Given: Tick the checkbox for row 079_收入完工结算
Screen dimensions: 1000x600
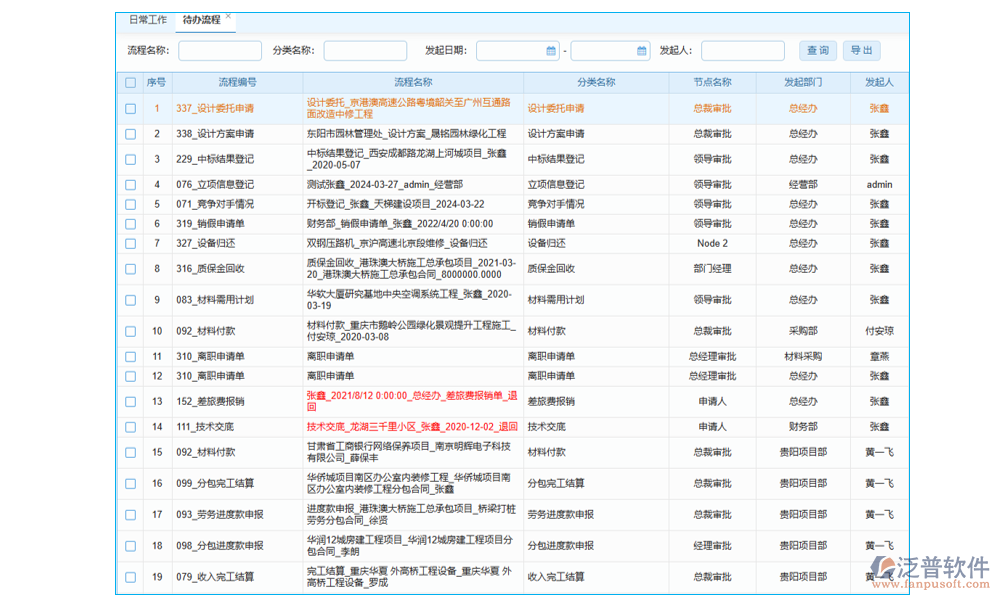Looking at the screenshot, I should pos(130,577).
